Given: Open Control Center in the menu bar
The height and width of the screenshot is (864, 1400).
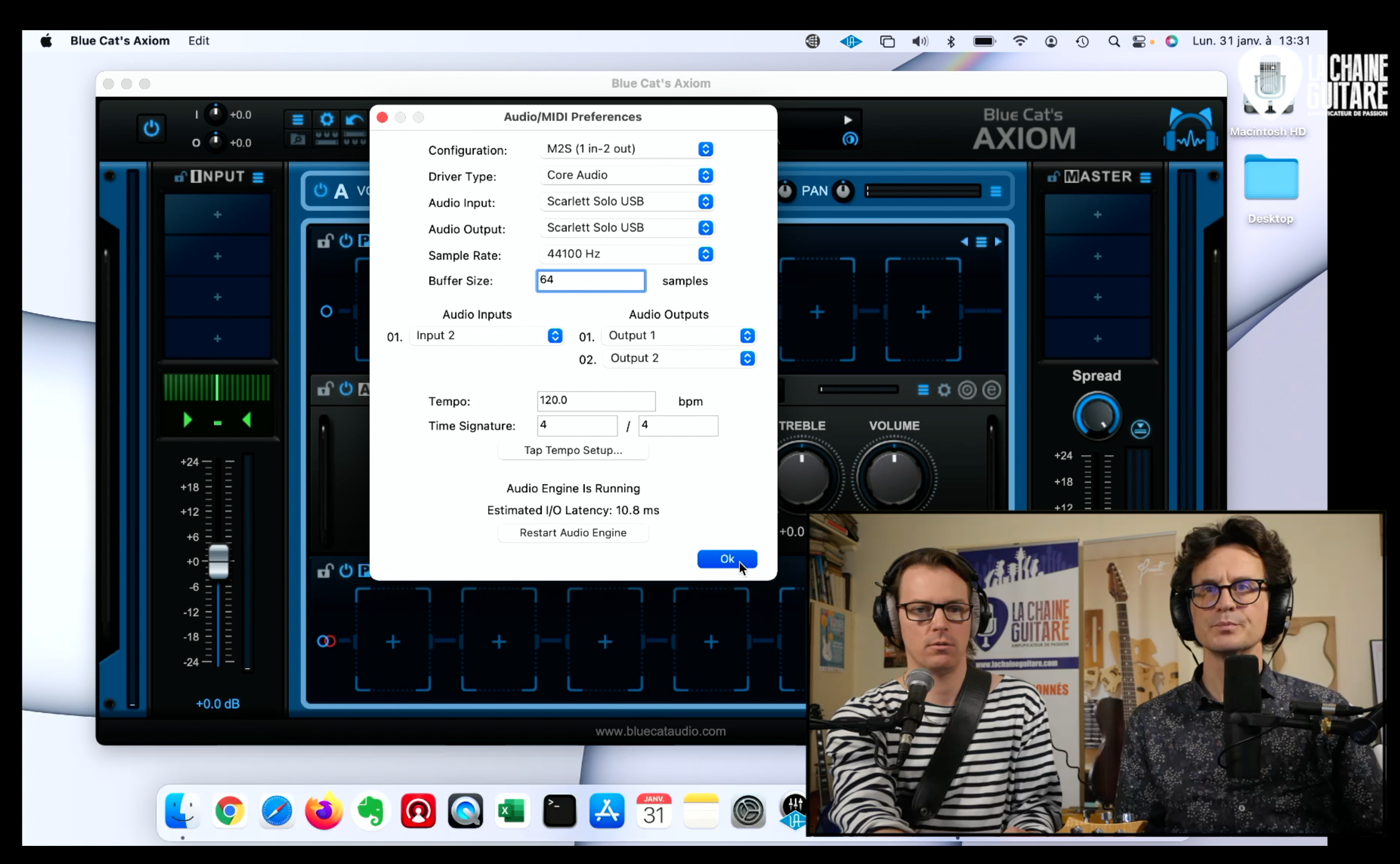Looking at the screenshot, I should (1138, 41).
